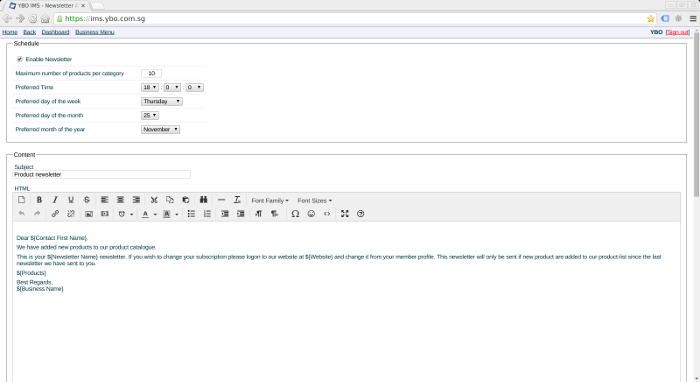Align text left
This screenshot has width=700, height=382.
(x=104, y=200)
